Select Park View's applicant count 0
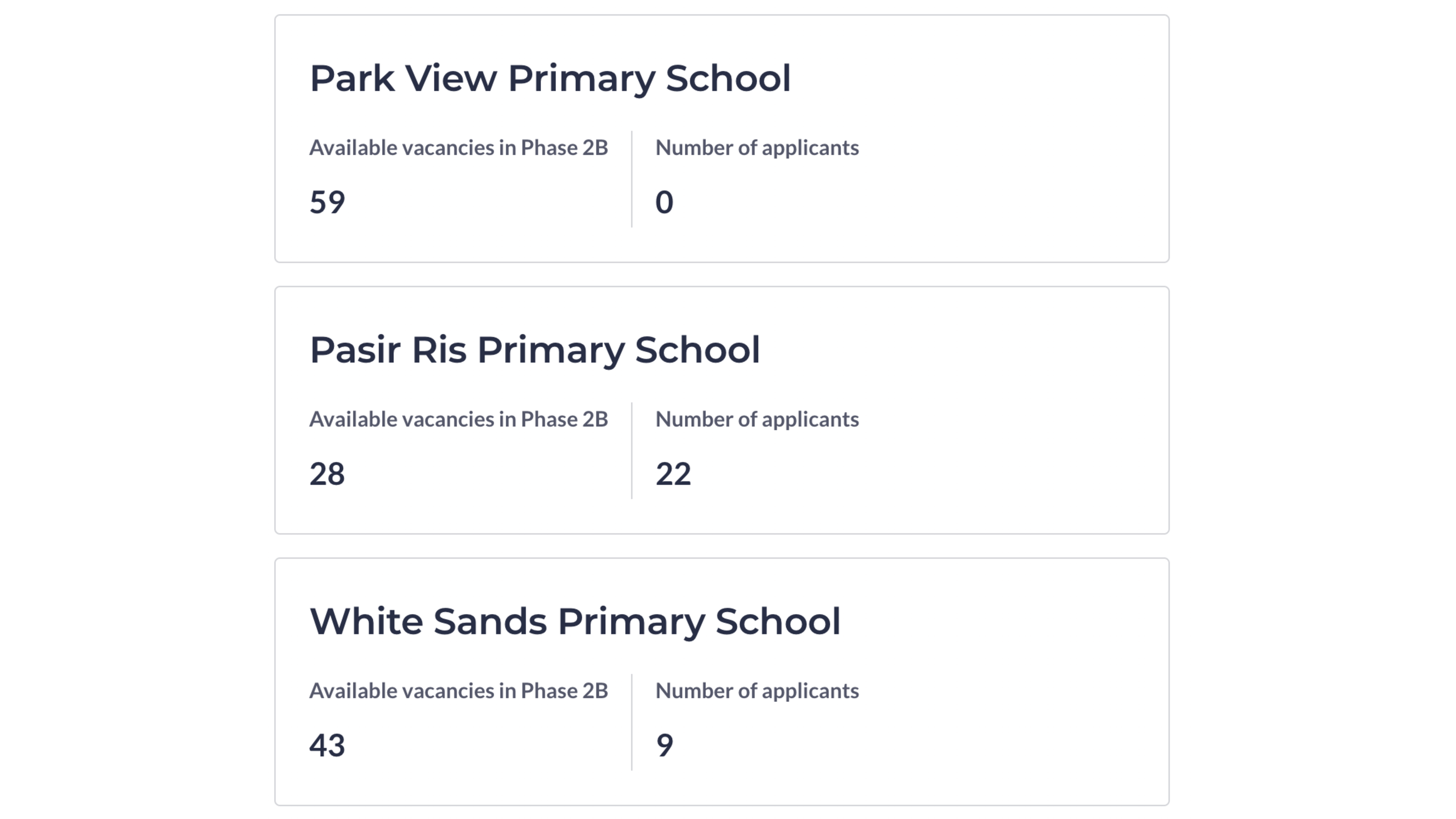Screen dimensions: 1456x819 [664, 202]
